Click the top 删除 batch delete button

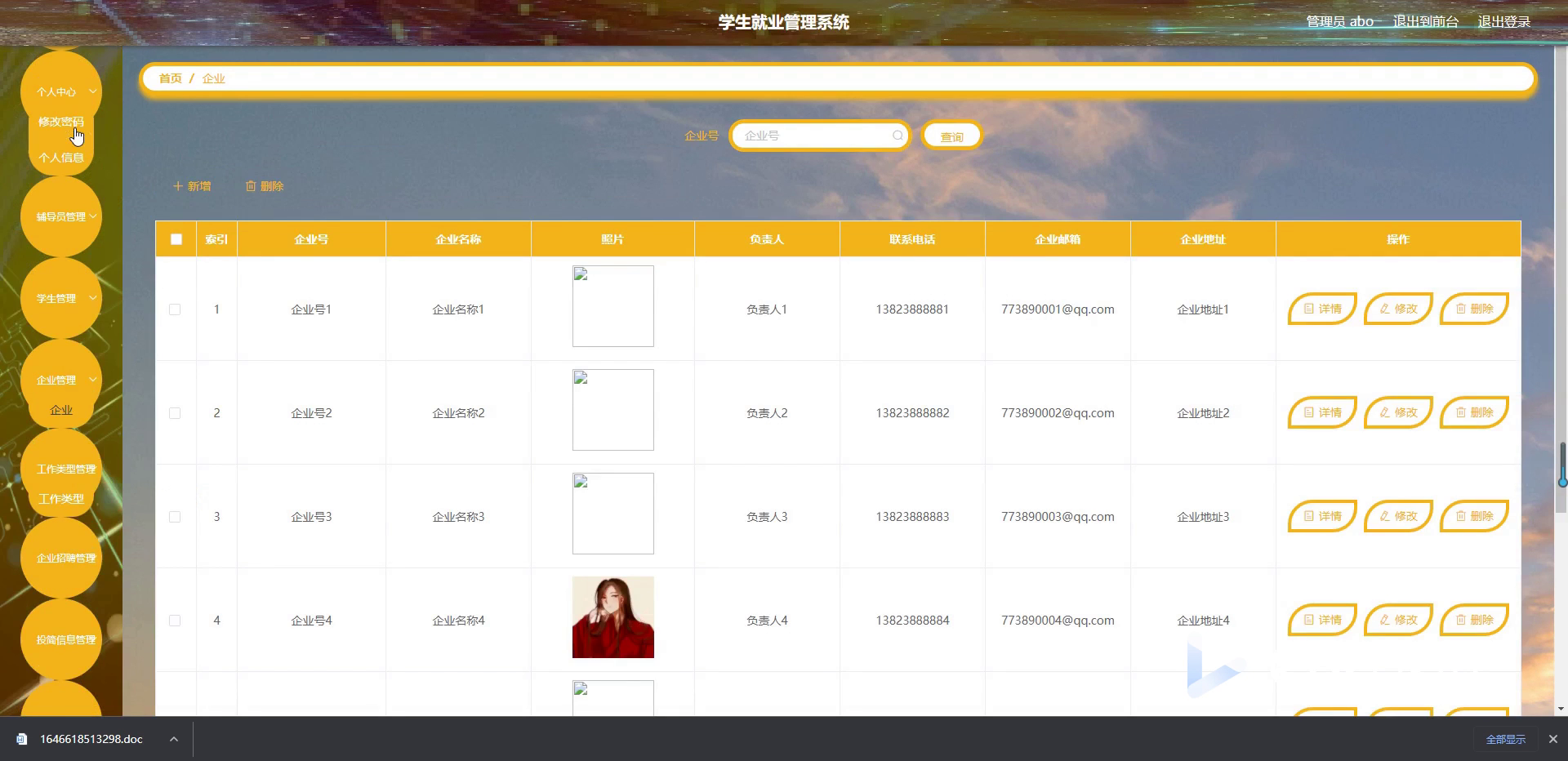(265, 186)
